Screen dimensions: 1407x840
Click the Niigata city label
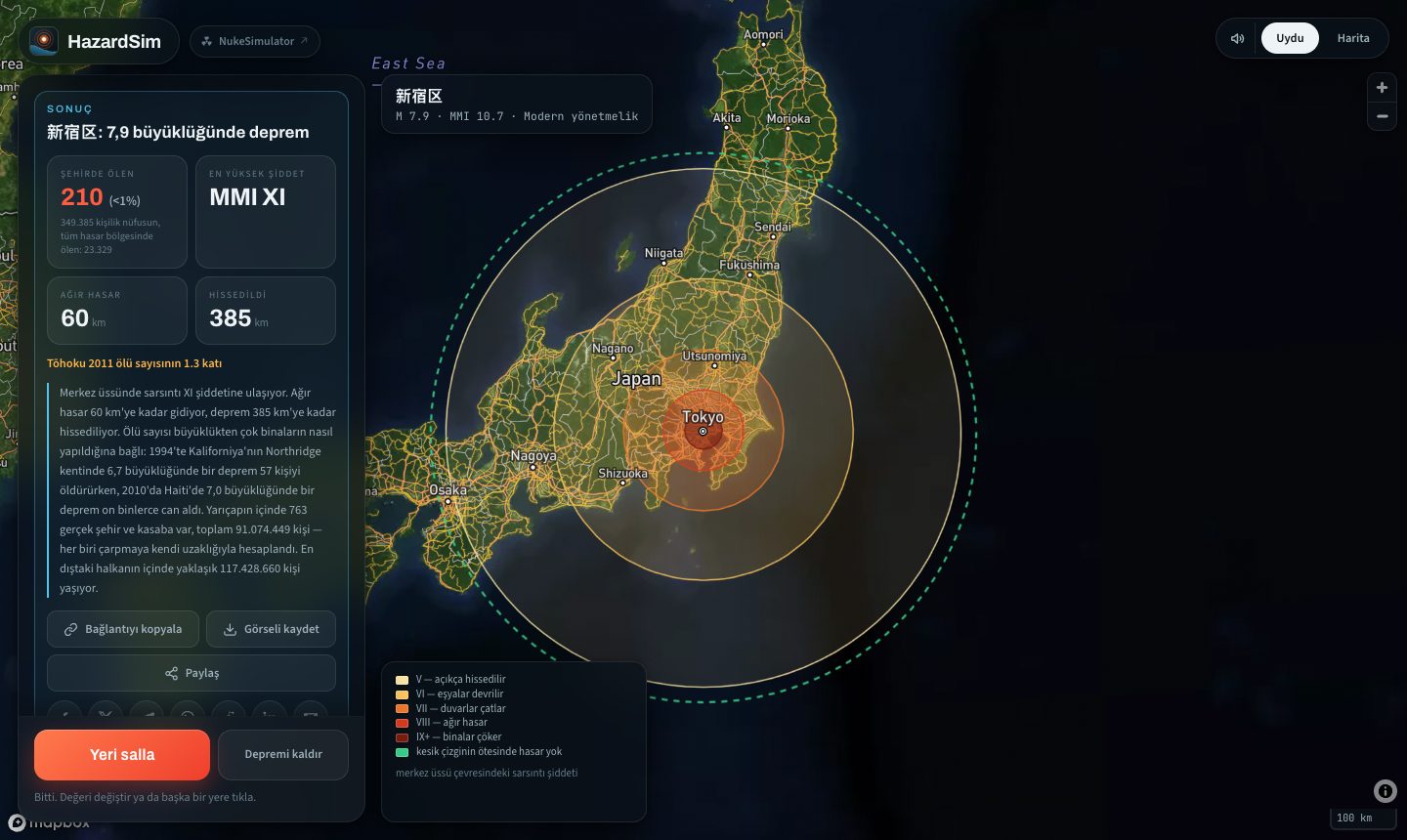(663, 253)
